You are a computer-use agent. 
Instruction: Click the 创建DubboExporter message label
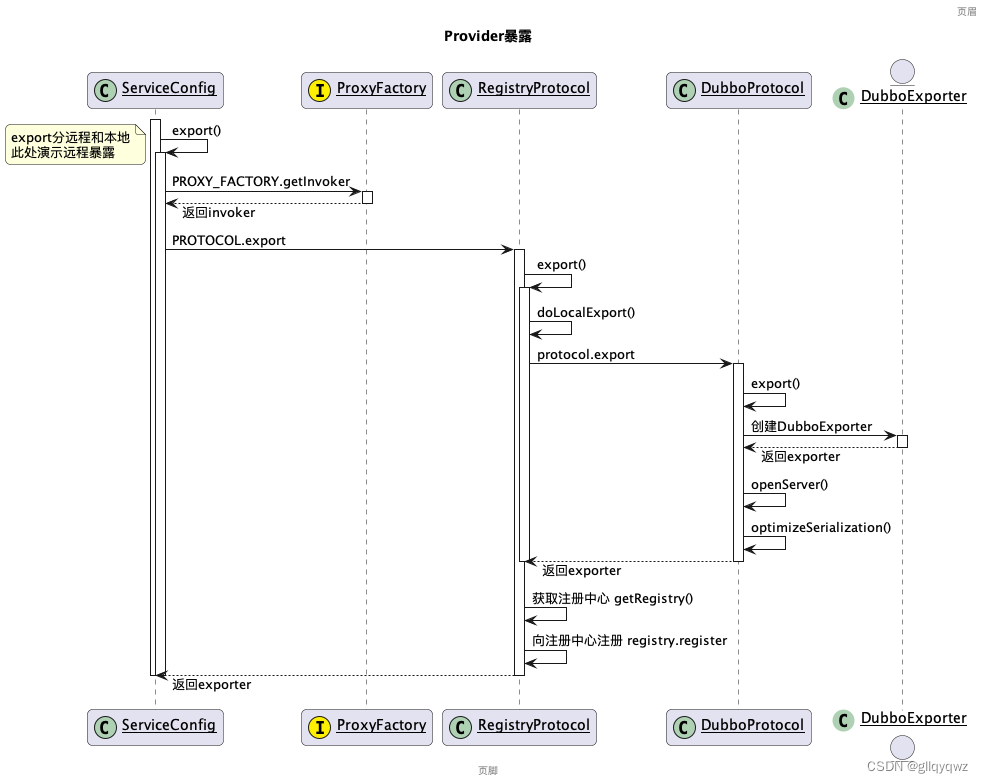pos(811,427)
